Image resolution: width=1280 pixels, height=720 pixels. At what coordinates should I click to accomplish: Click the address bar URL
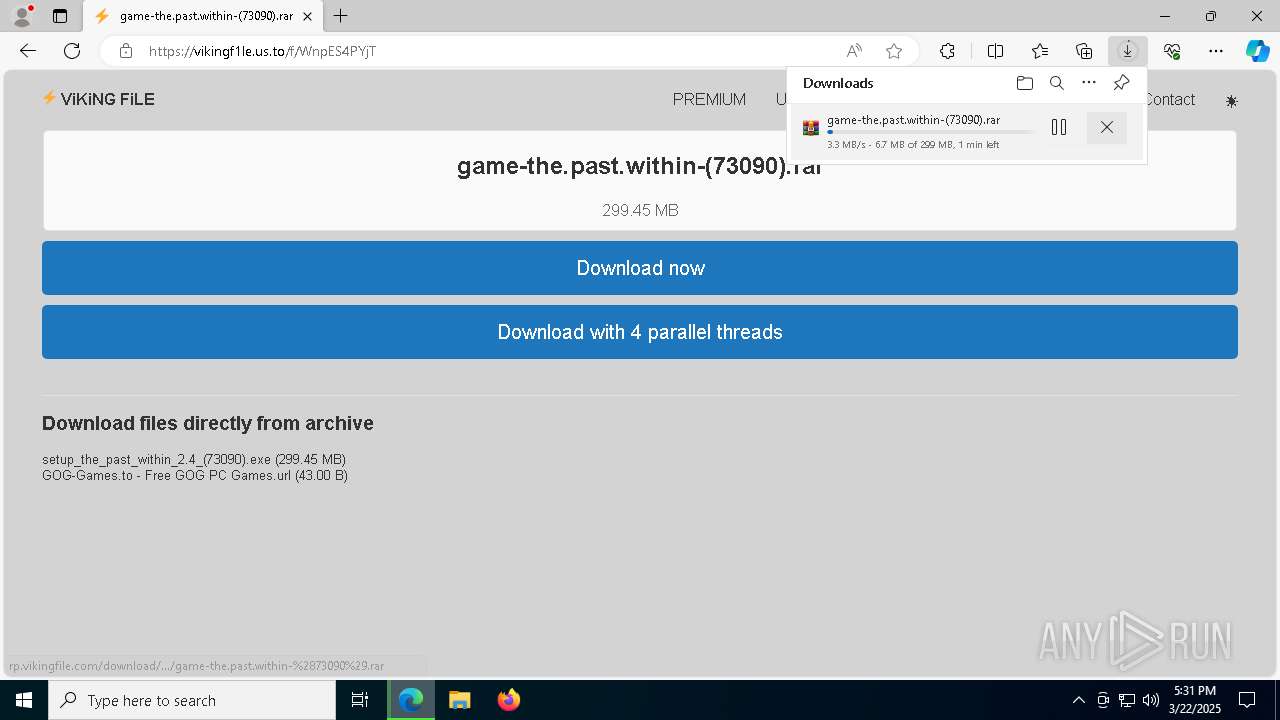click(x=263, y=51)
